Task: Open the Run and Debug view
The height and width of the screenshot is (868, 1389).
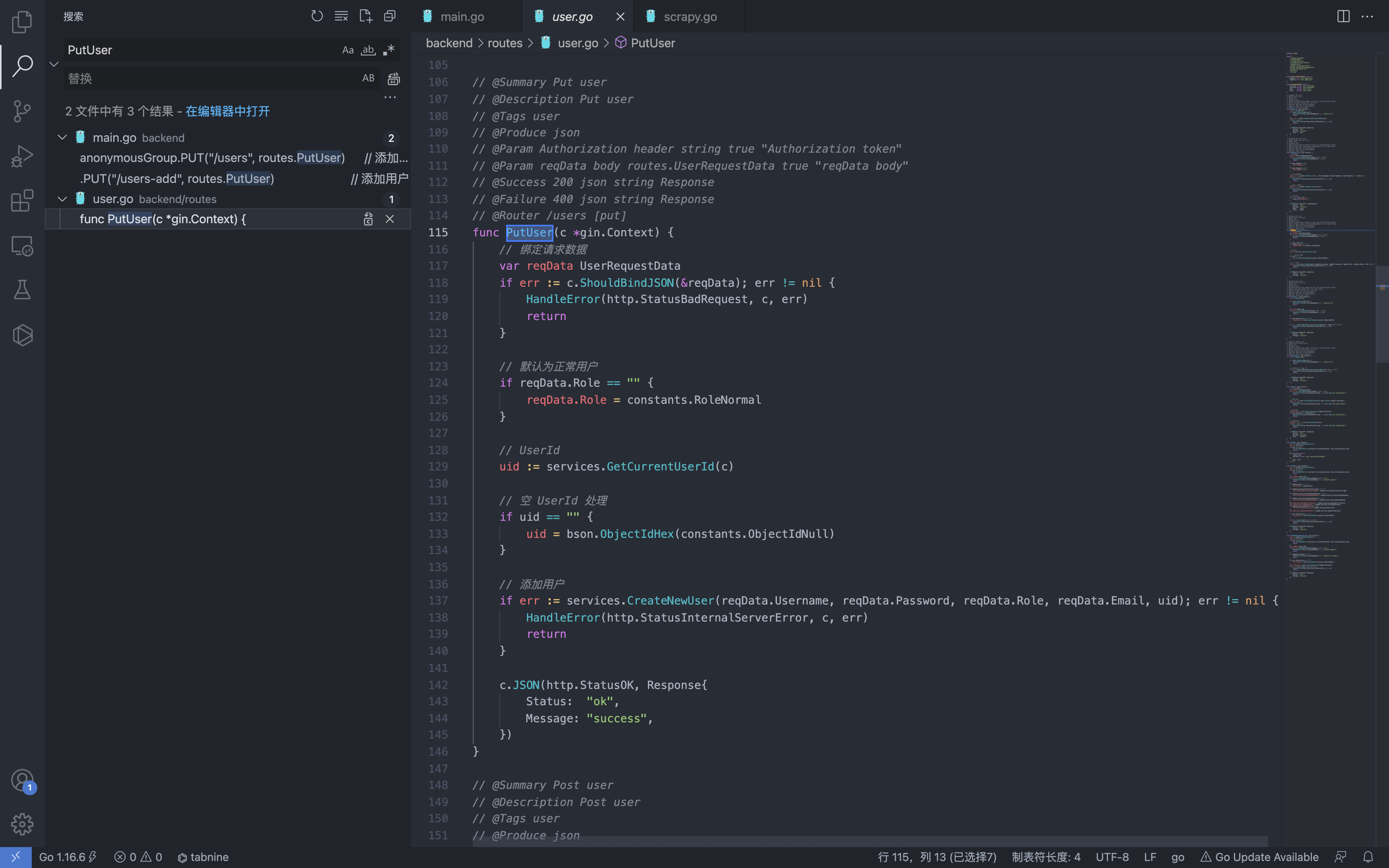Action: (22, 156)
